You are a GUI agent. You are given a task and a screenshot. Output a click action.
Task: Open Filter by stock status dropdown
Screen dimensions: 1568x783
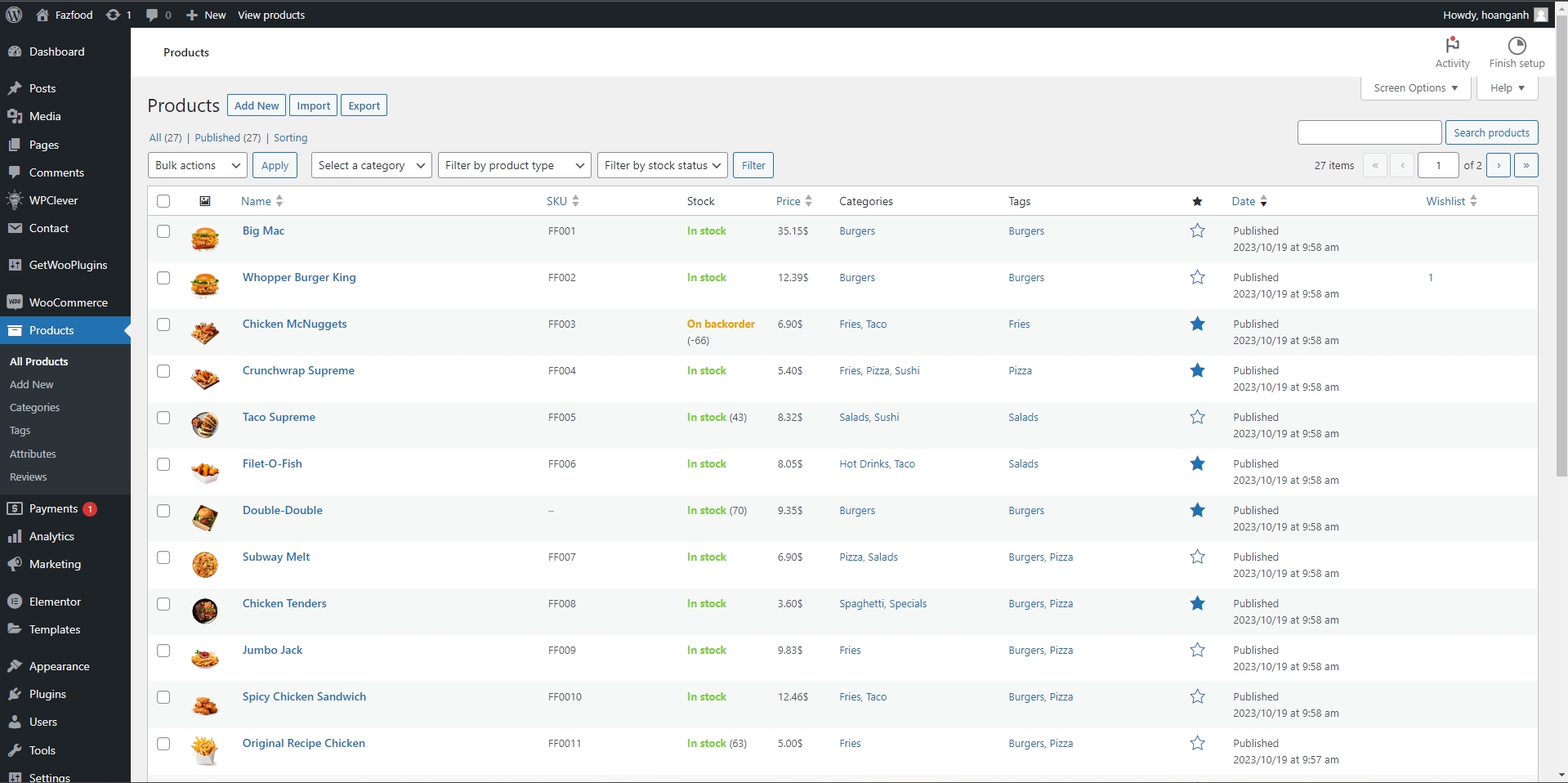tap(662, 165)
